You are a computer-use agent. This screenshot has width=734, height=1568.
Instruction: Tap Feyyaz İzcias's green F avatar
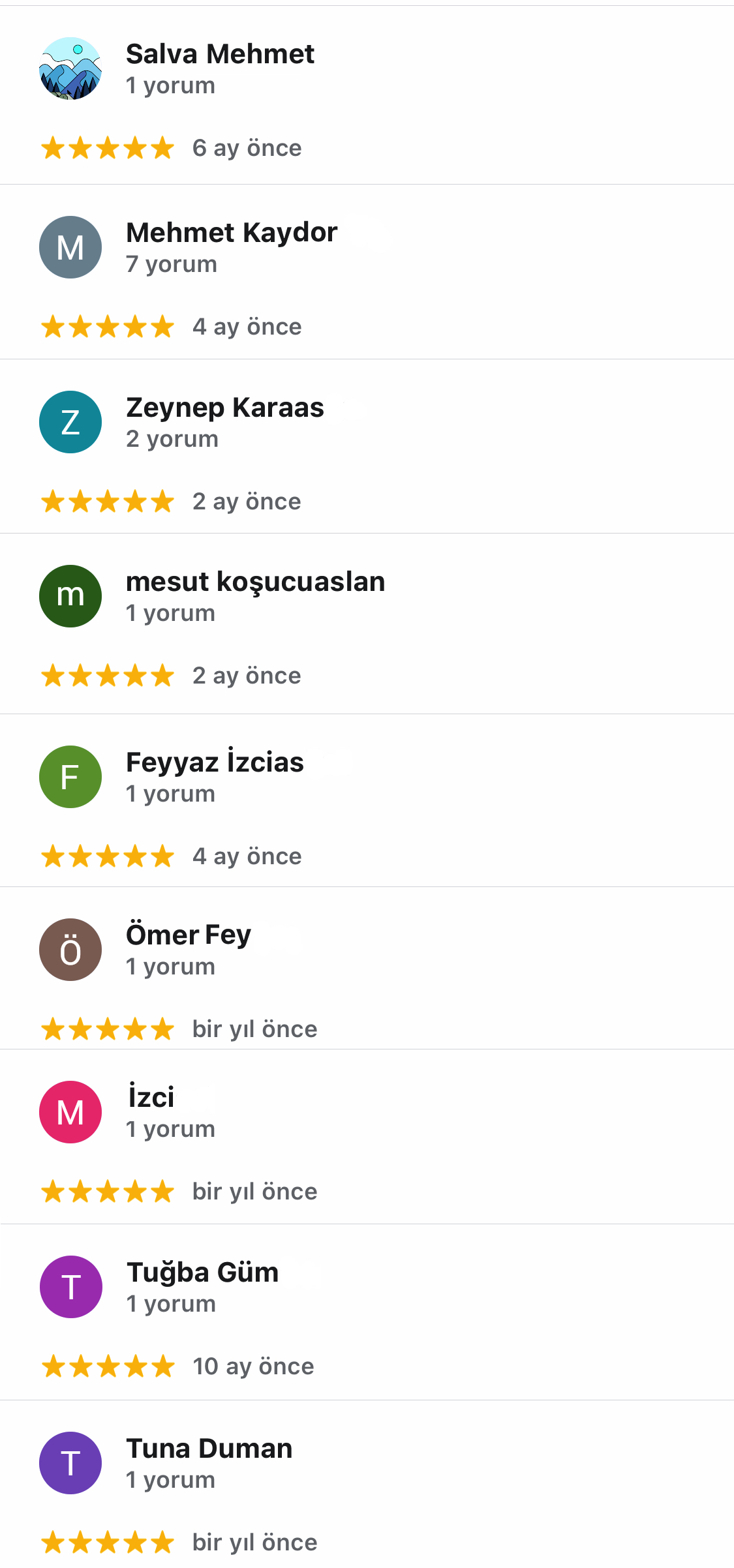pyautogui.click(x=70, y=777)
